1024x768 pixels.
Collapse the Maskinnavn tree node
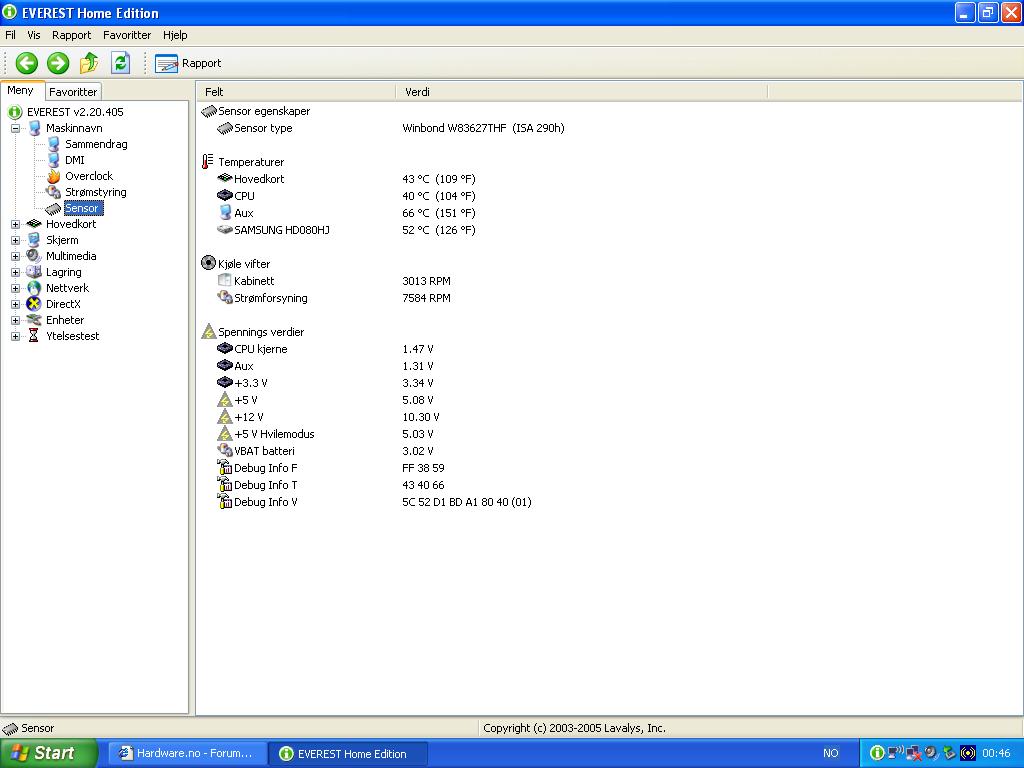tap(15, 128)
